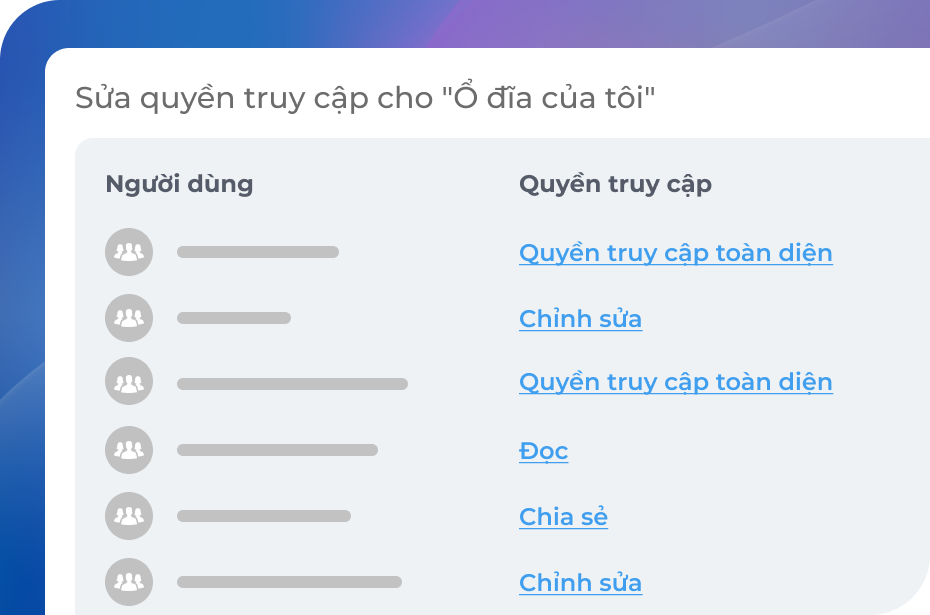930x615 pixels.
Task: Open the "Chỉnh sửa" link in the last row
Action: [580, 583]
